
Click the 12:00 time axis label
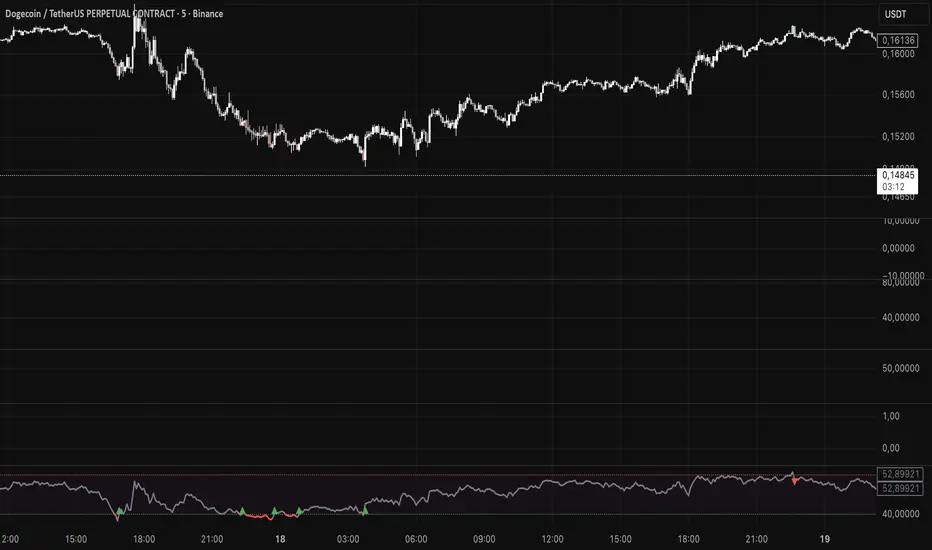point(552,539)
